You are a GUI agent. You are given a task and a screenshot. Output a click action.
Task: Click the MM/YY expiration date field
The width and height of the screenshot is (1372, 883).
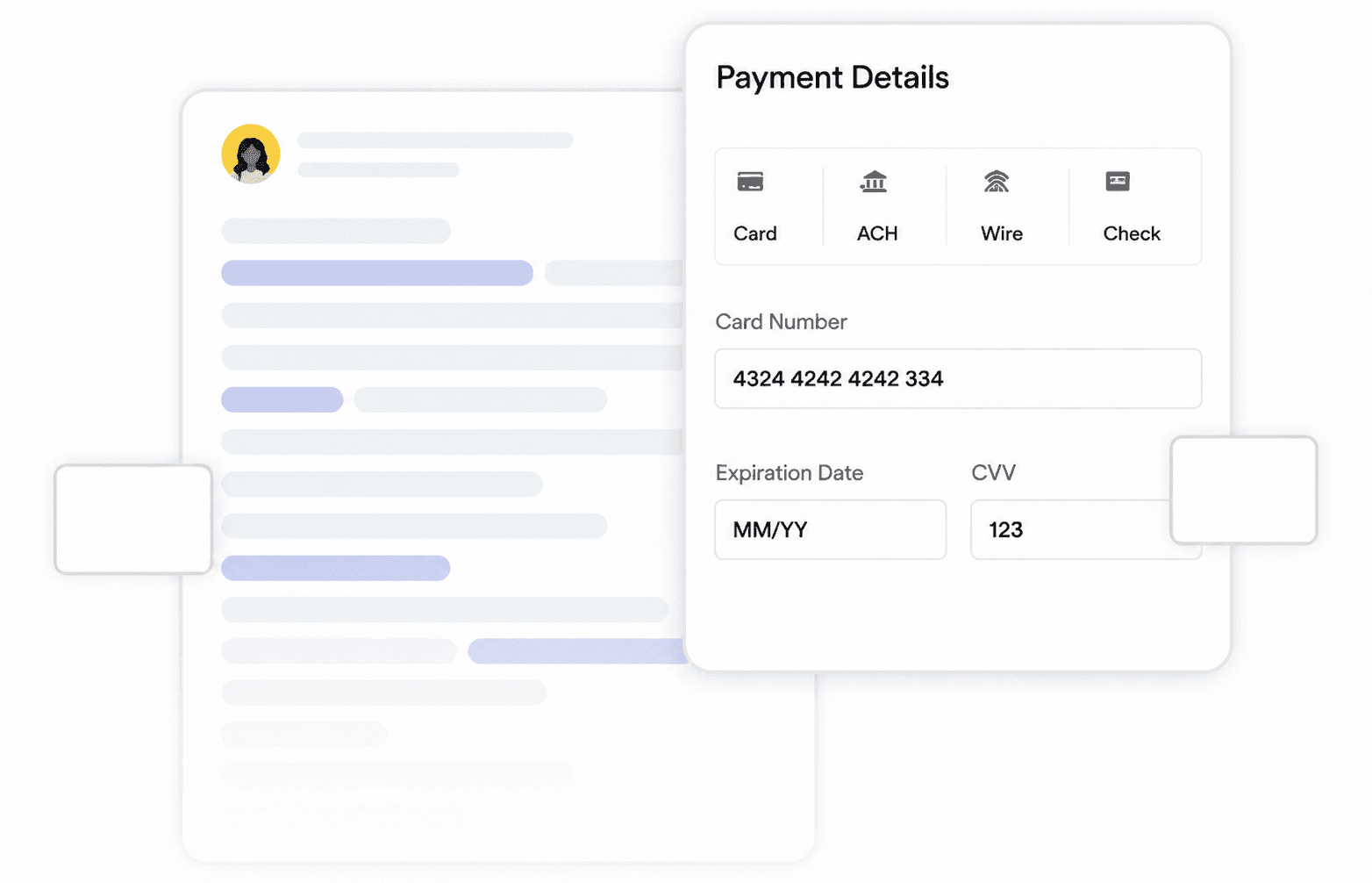click(831, 529)
